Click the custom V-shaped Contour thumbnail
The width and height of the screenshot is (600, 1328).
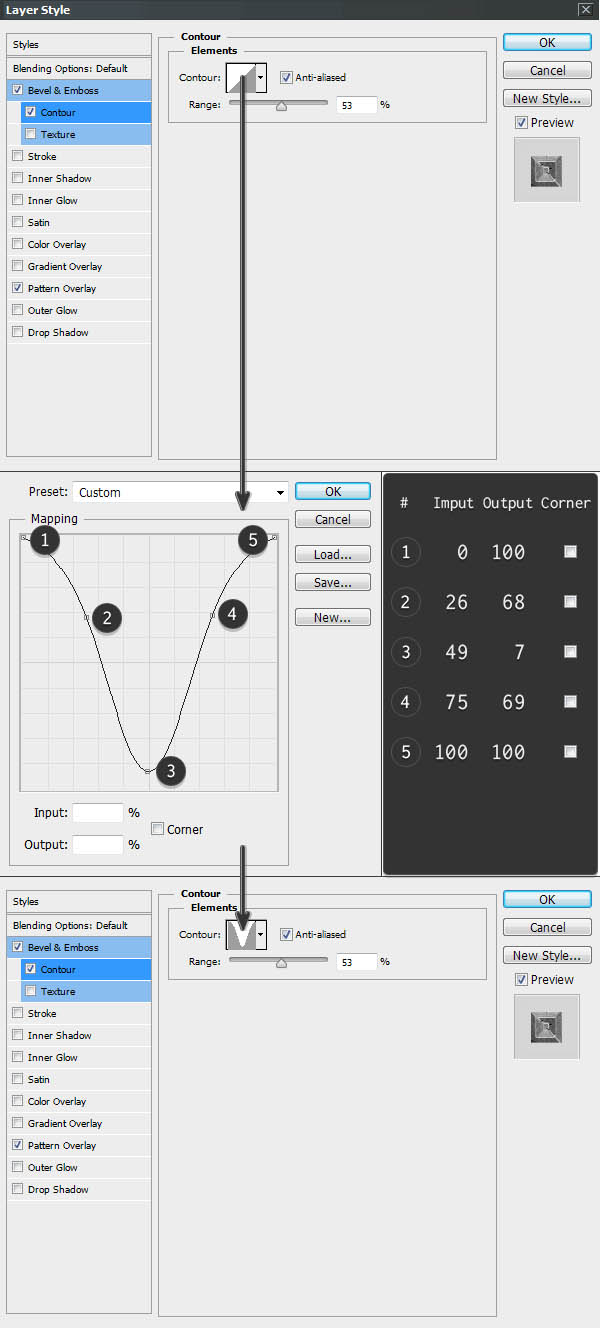241,934
